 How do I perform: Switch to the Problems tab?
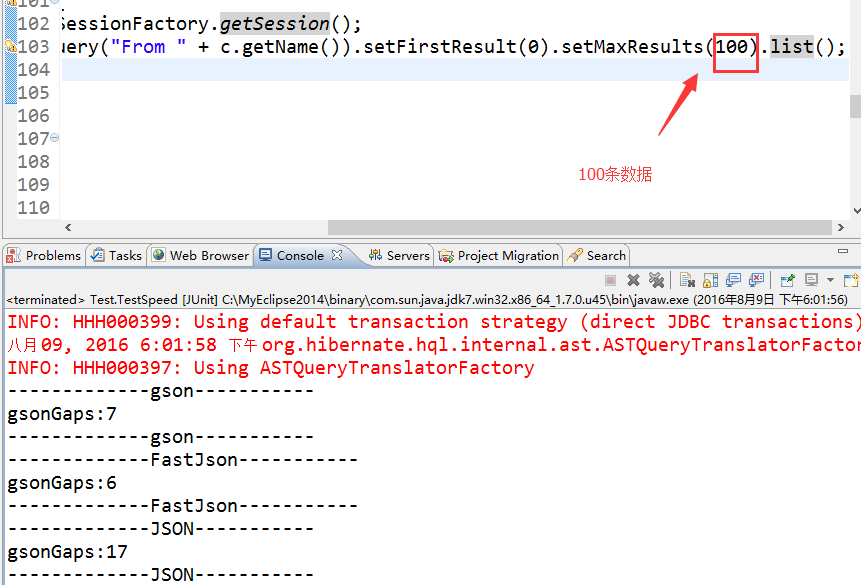(43, 255)
